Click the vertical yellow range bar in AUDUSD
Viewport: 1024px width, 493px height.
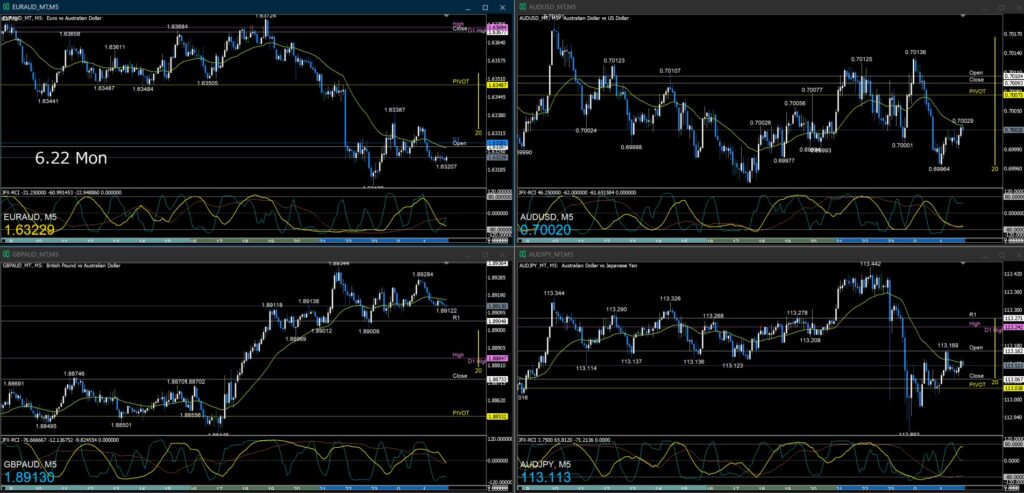point(995,102)
